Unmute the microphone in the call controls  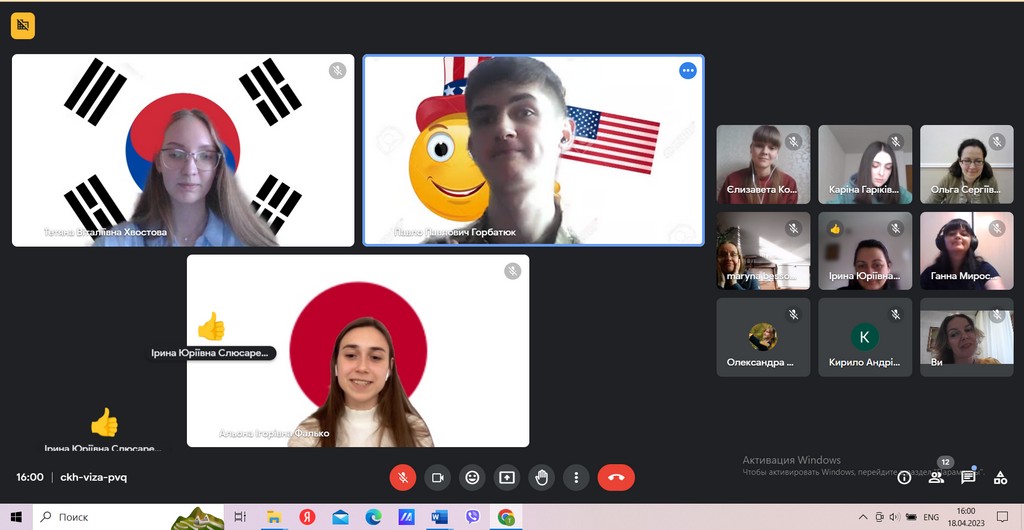click(x=402, y=478)
